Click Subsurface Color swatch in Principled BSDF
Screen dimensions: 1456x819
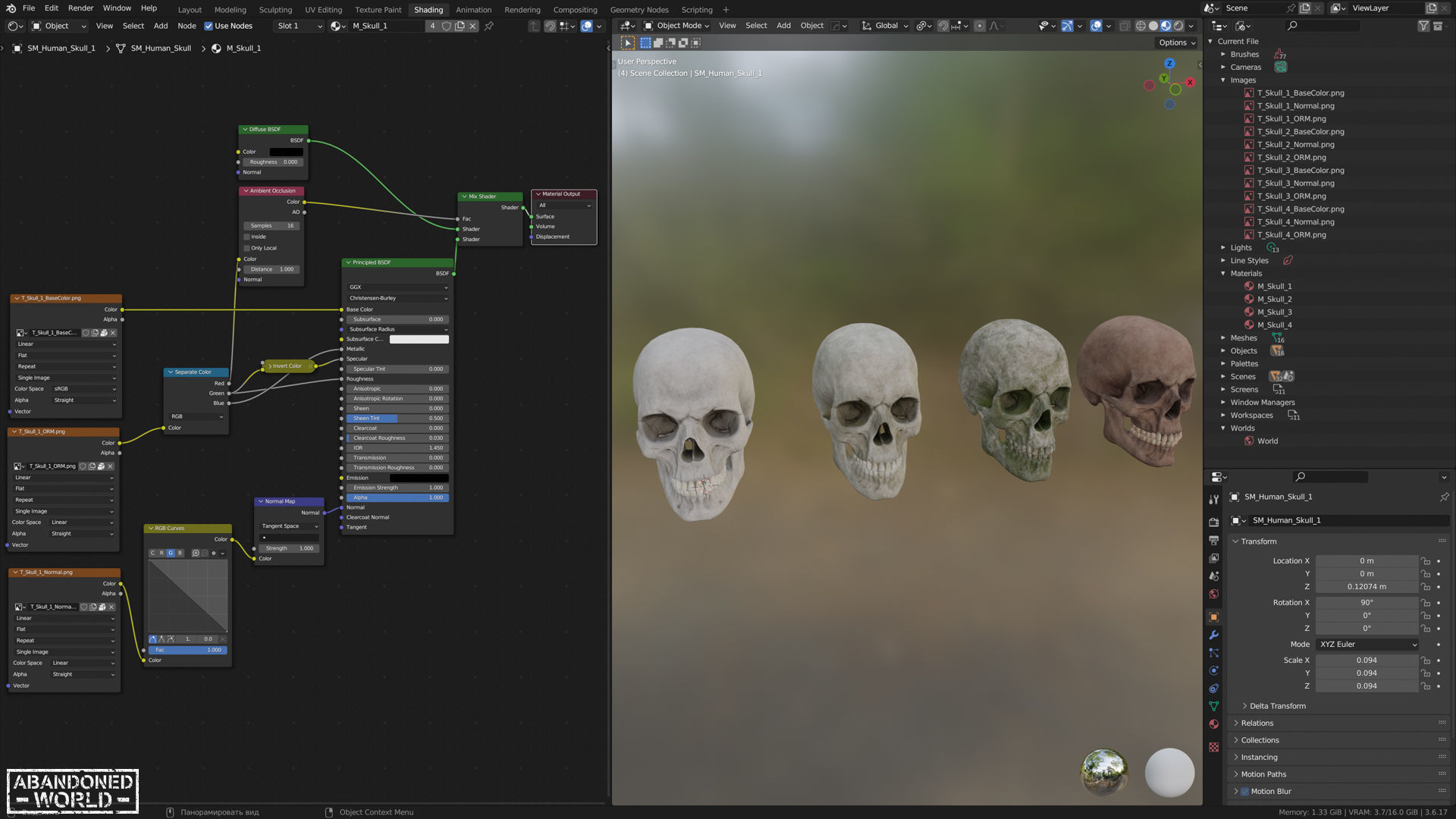(x=419, y=340)
